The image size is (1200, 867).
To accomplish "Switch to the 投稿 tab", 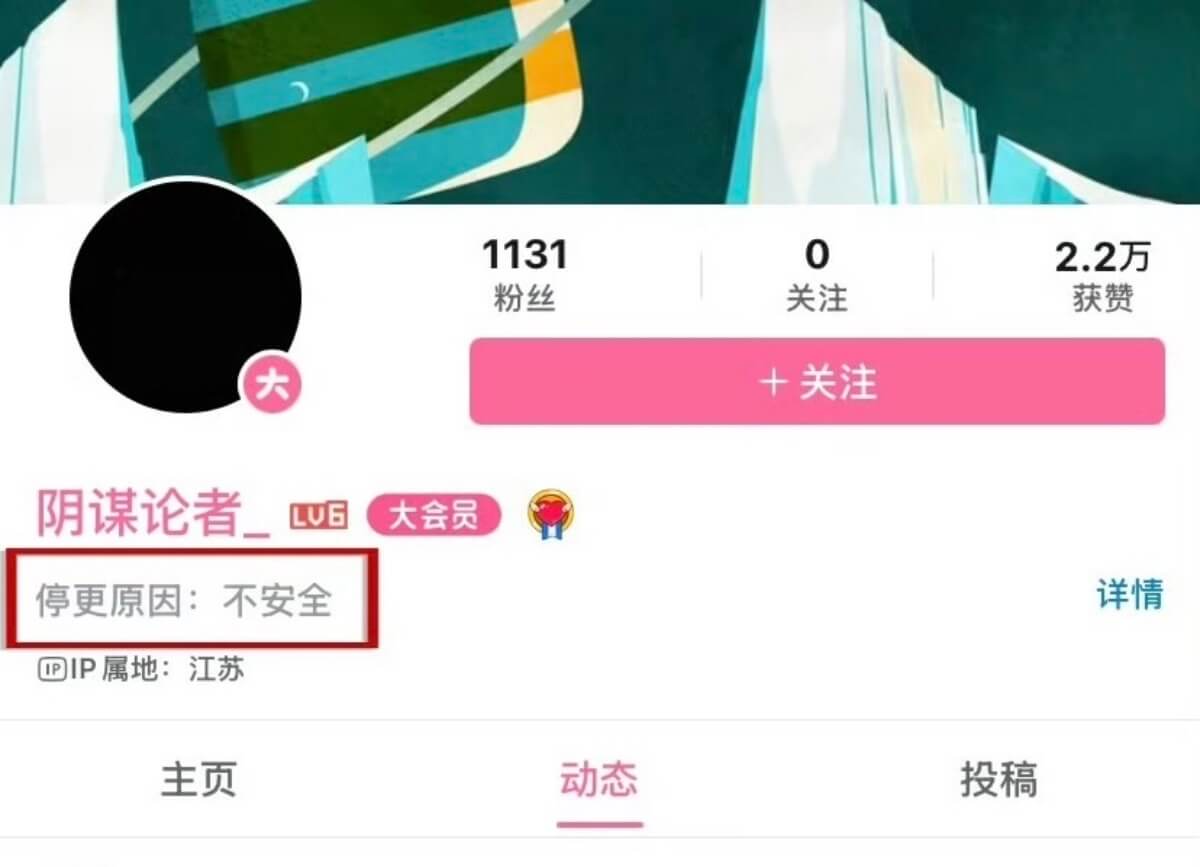I will (x=999, y=779).
